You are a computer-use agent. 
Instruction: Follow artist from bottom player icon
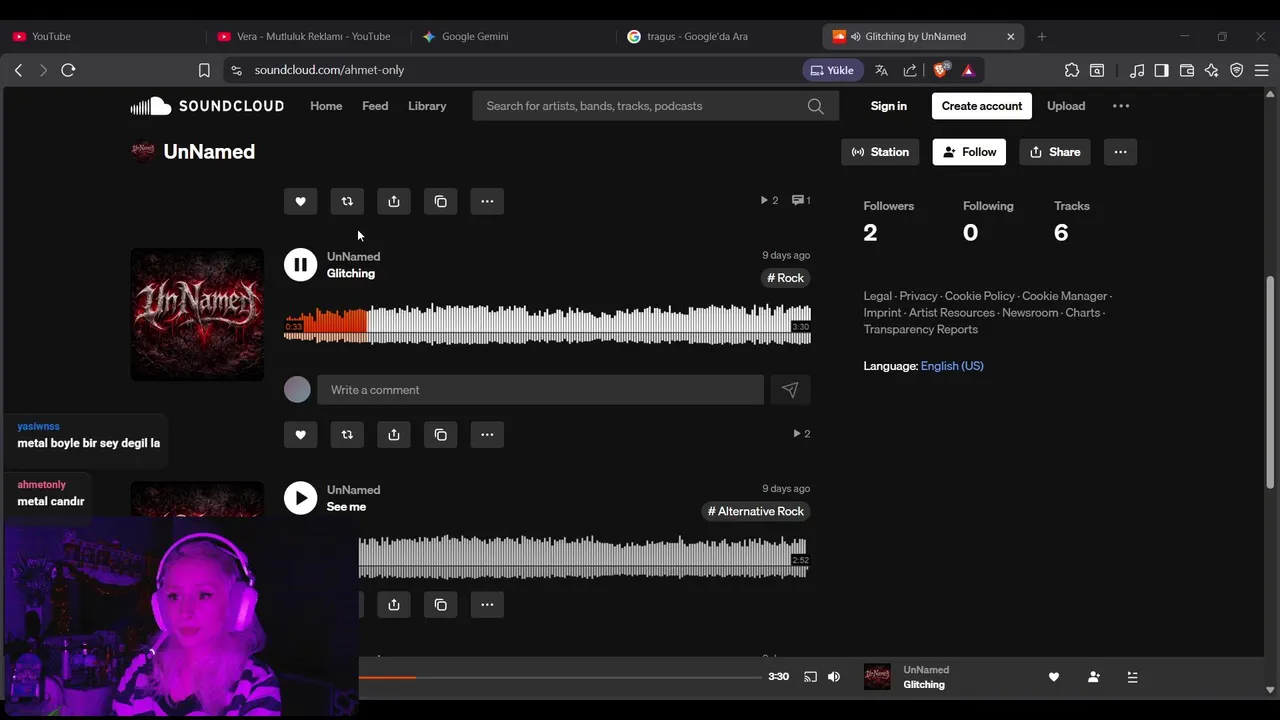pyautogui.click(x=1093, y=677)
